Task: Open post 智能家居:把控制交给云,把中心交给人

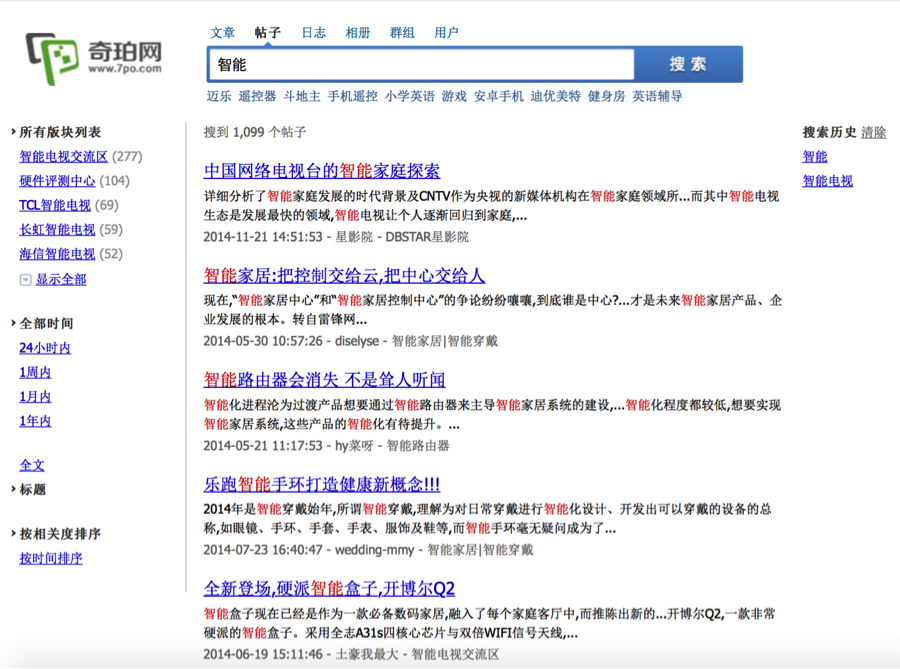Action: (344, 275)
